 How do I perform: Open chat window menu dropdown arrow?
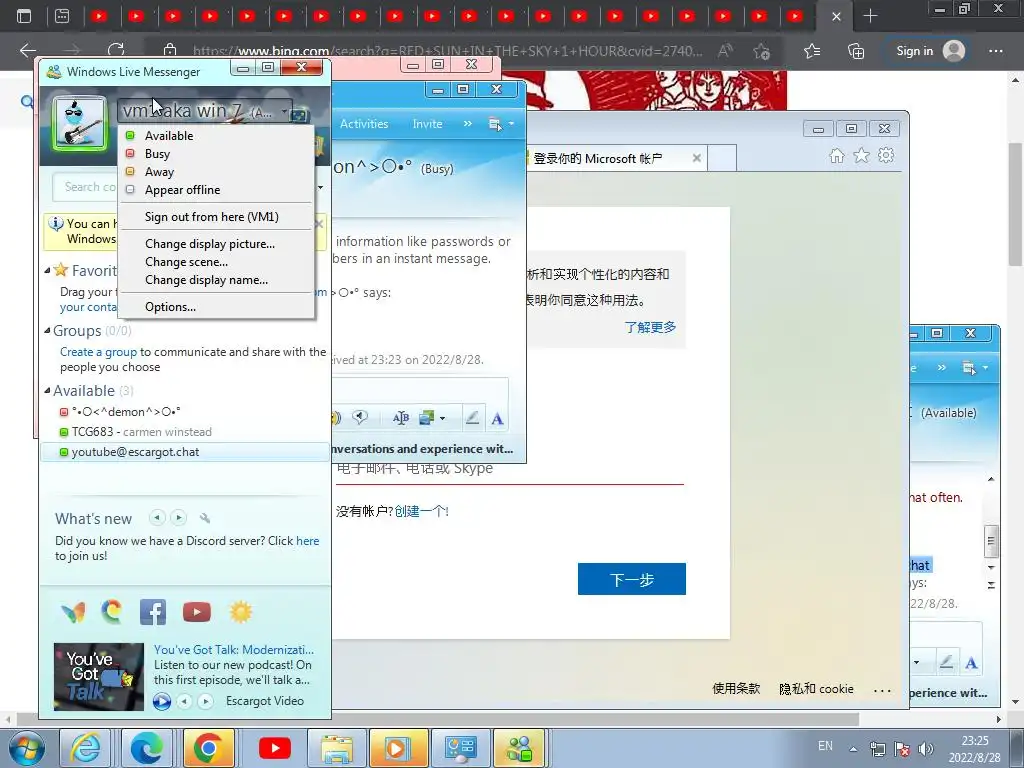coord(511,124)
